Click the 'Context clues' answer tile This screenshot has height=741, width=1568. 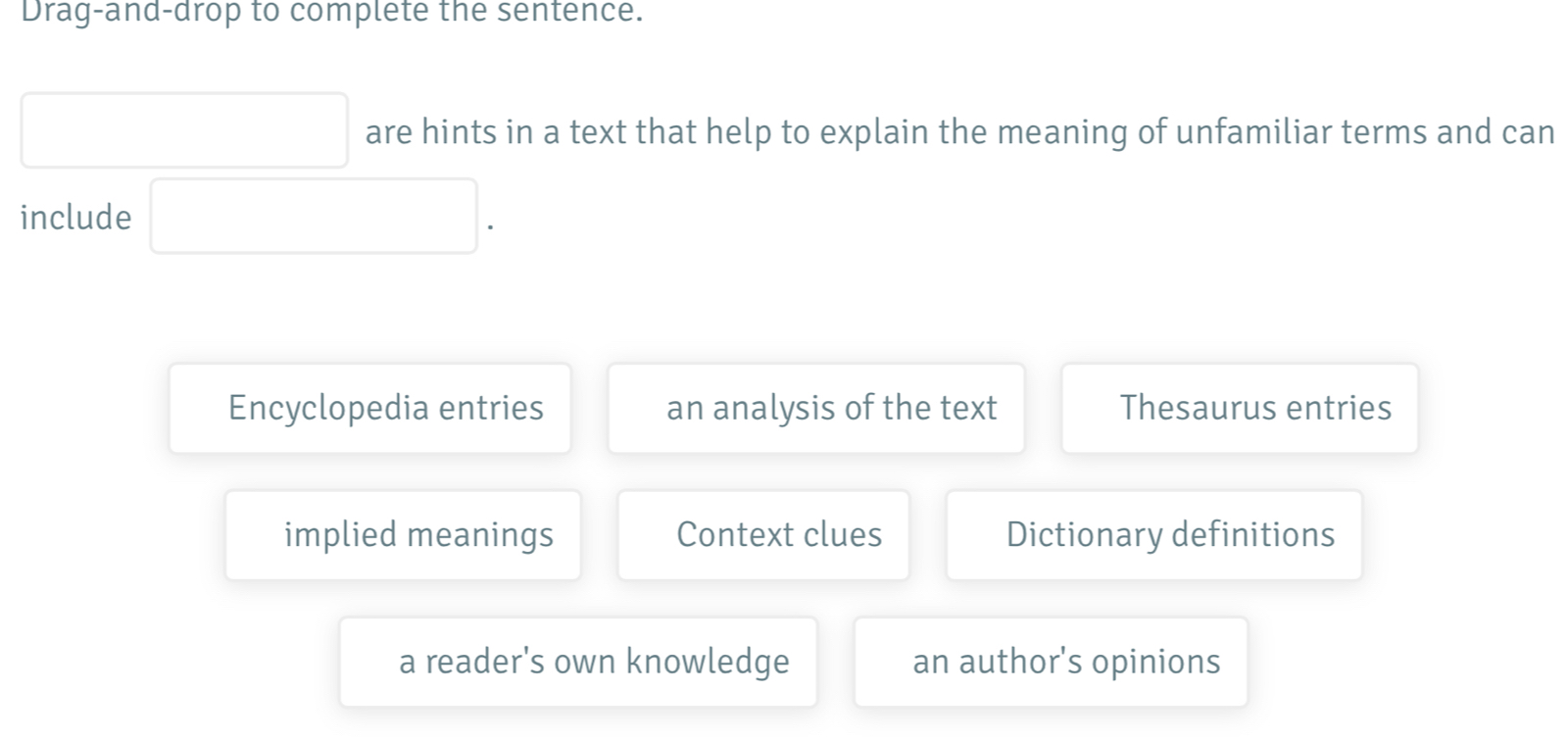coord(763,535)
